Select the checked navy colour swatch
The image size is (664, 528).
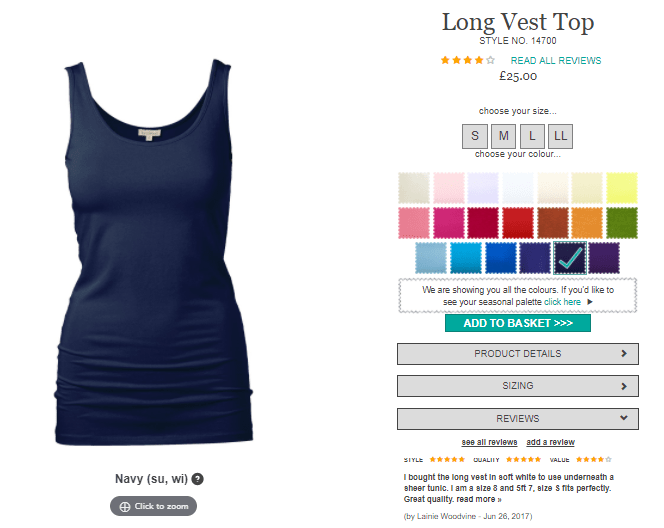[x=570, y=258]
